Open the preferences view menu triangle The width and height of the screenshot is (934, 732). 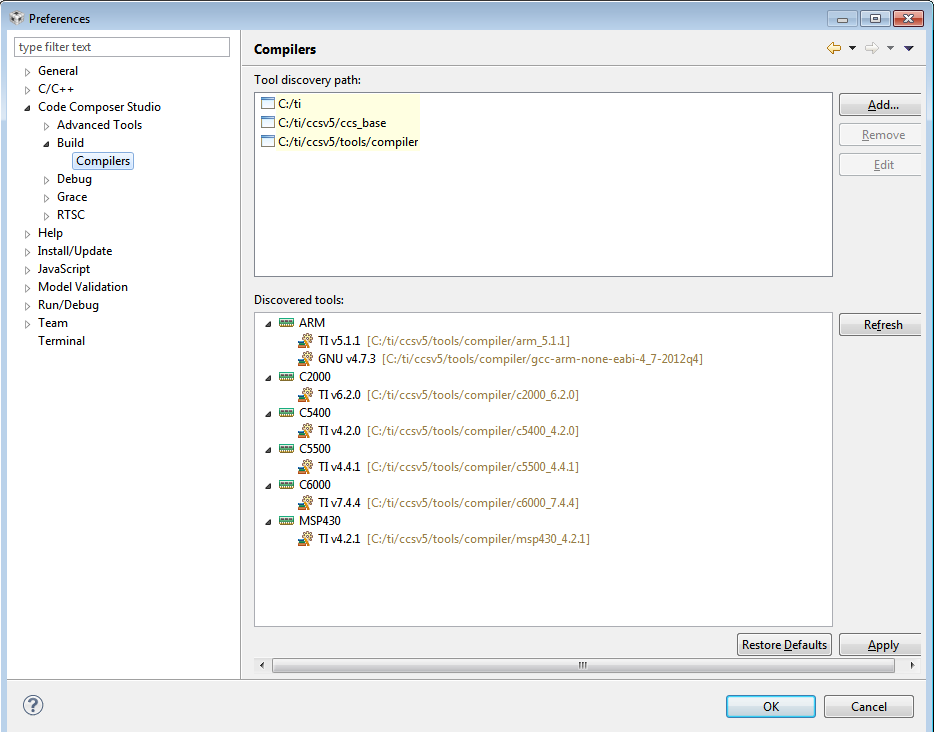click(908, 48)
